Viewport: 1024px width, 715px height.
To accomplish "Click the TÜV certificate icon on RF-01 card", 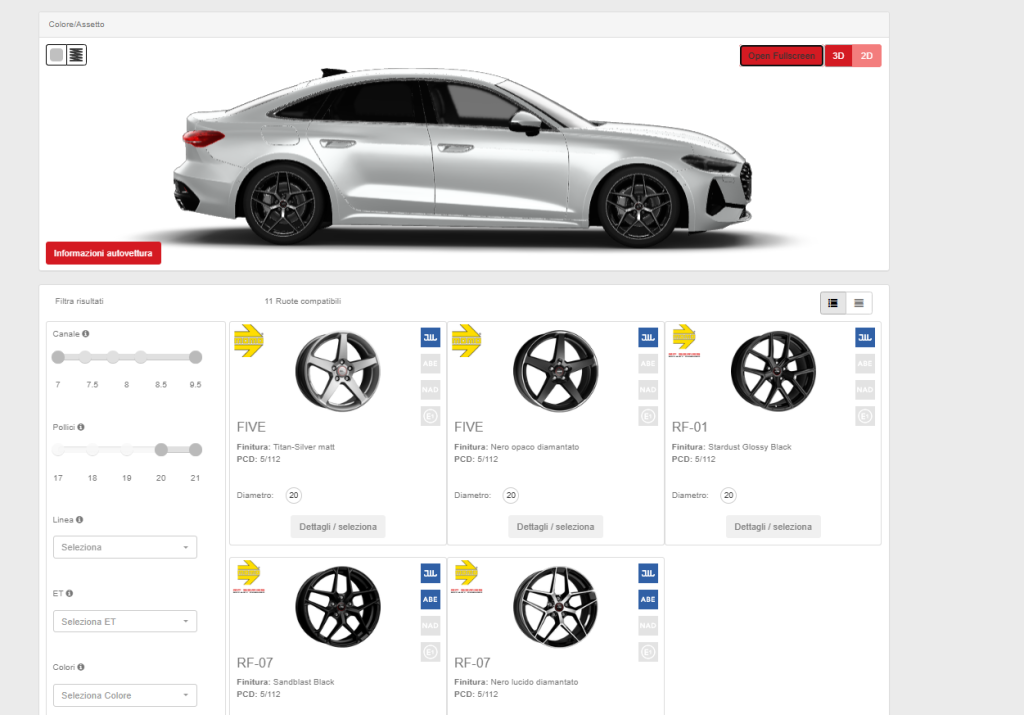I will coord(865,338).
